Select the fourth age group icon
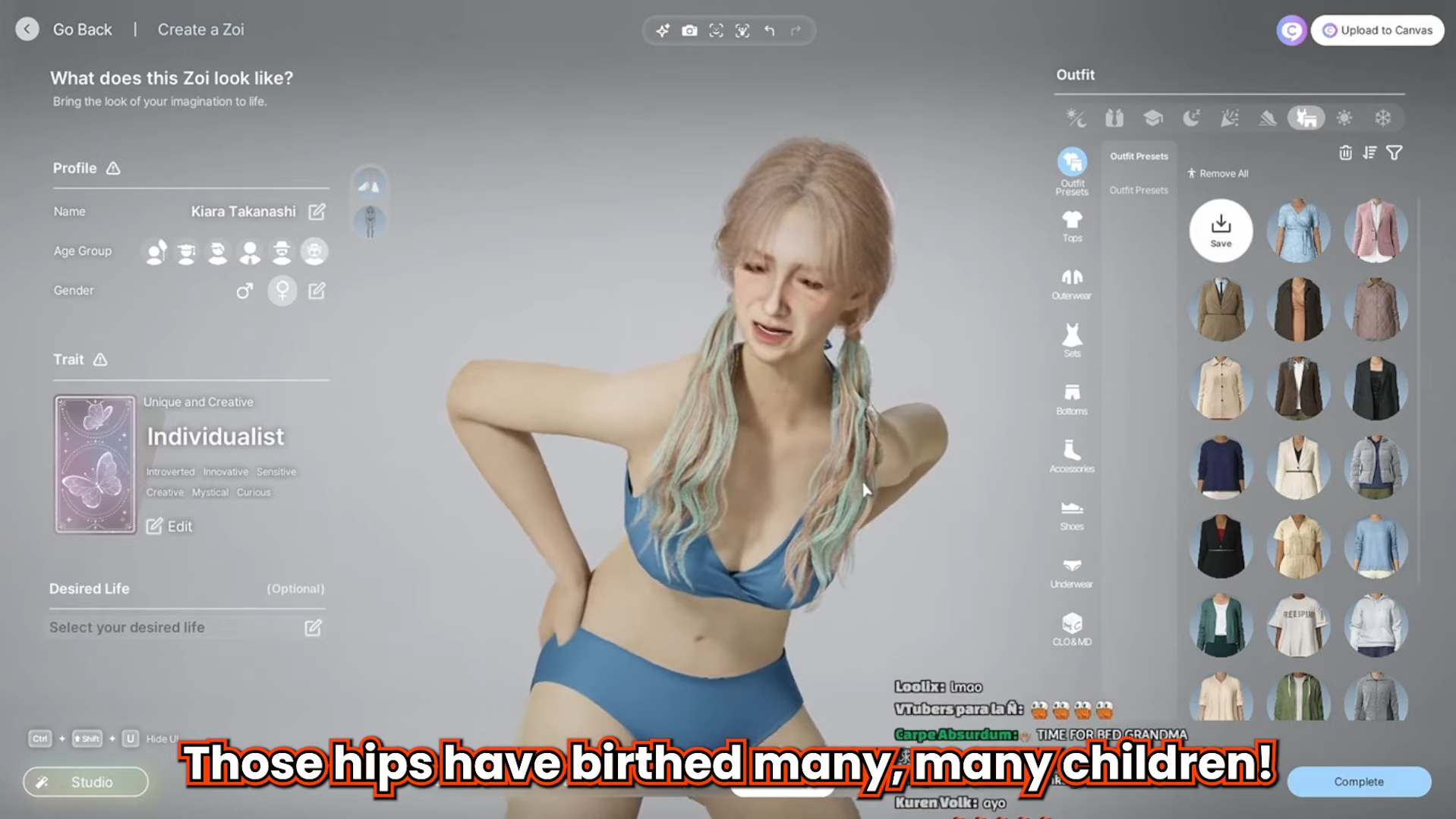1456x819 pixels. click(x=250, y=252)
